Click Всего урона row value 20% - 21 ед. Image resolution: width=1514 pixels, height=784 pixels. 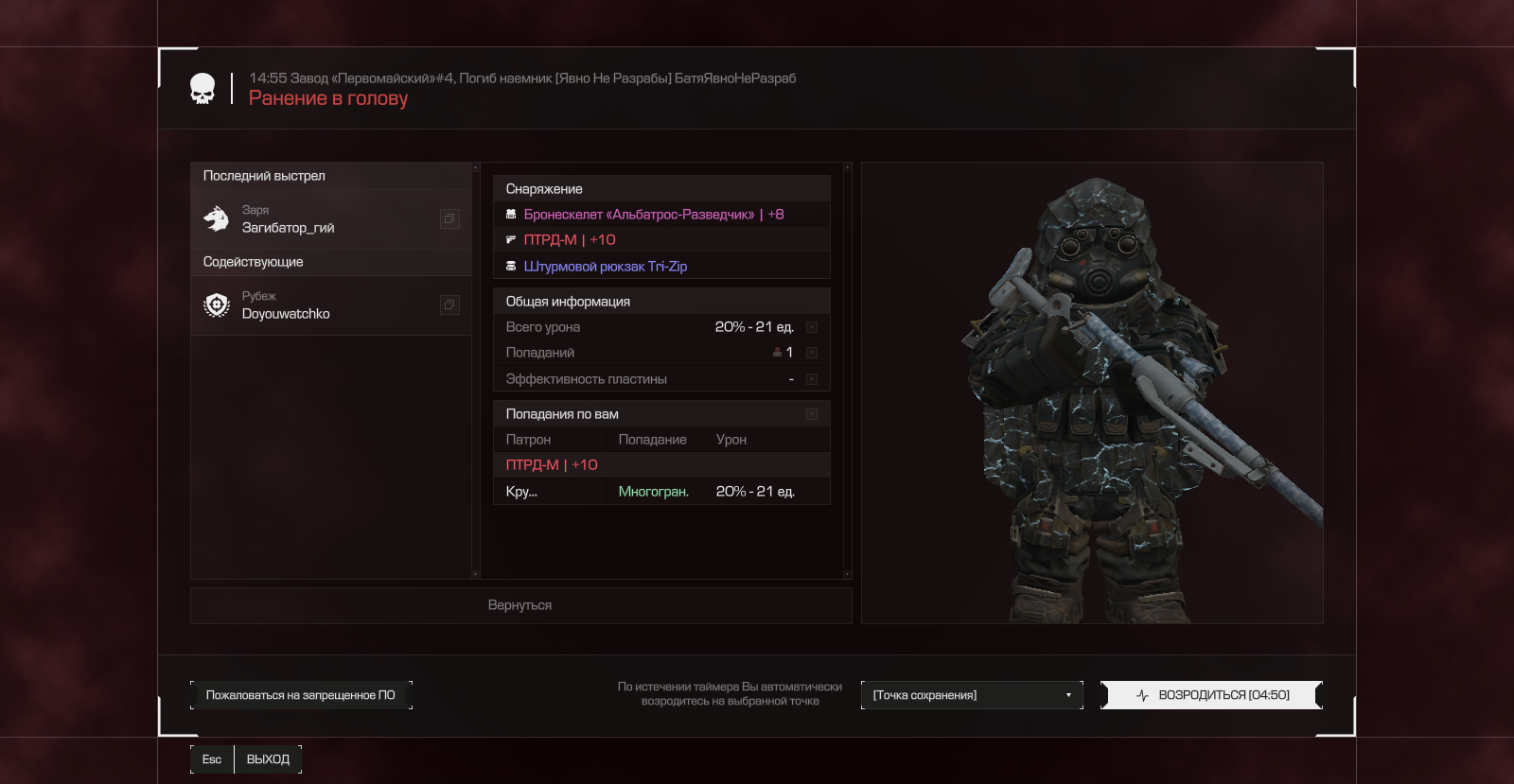[x=754, y=327]
